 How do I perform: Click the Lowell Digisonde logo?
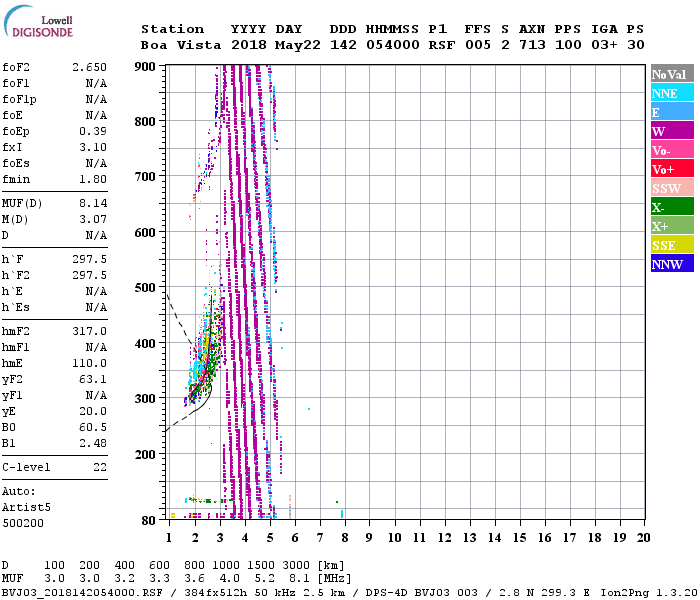38,21
